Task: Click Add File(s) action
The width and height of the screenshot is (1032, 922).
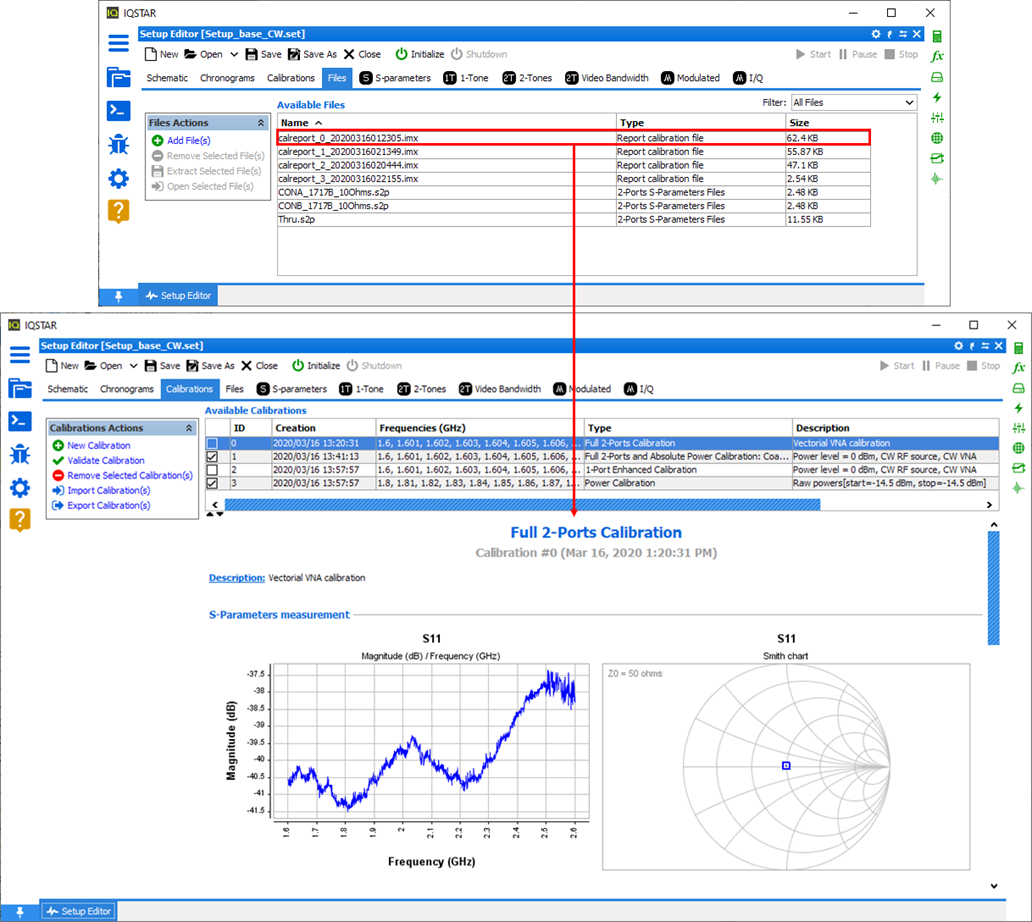Action: click(181, 141)
